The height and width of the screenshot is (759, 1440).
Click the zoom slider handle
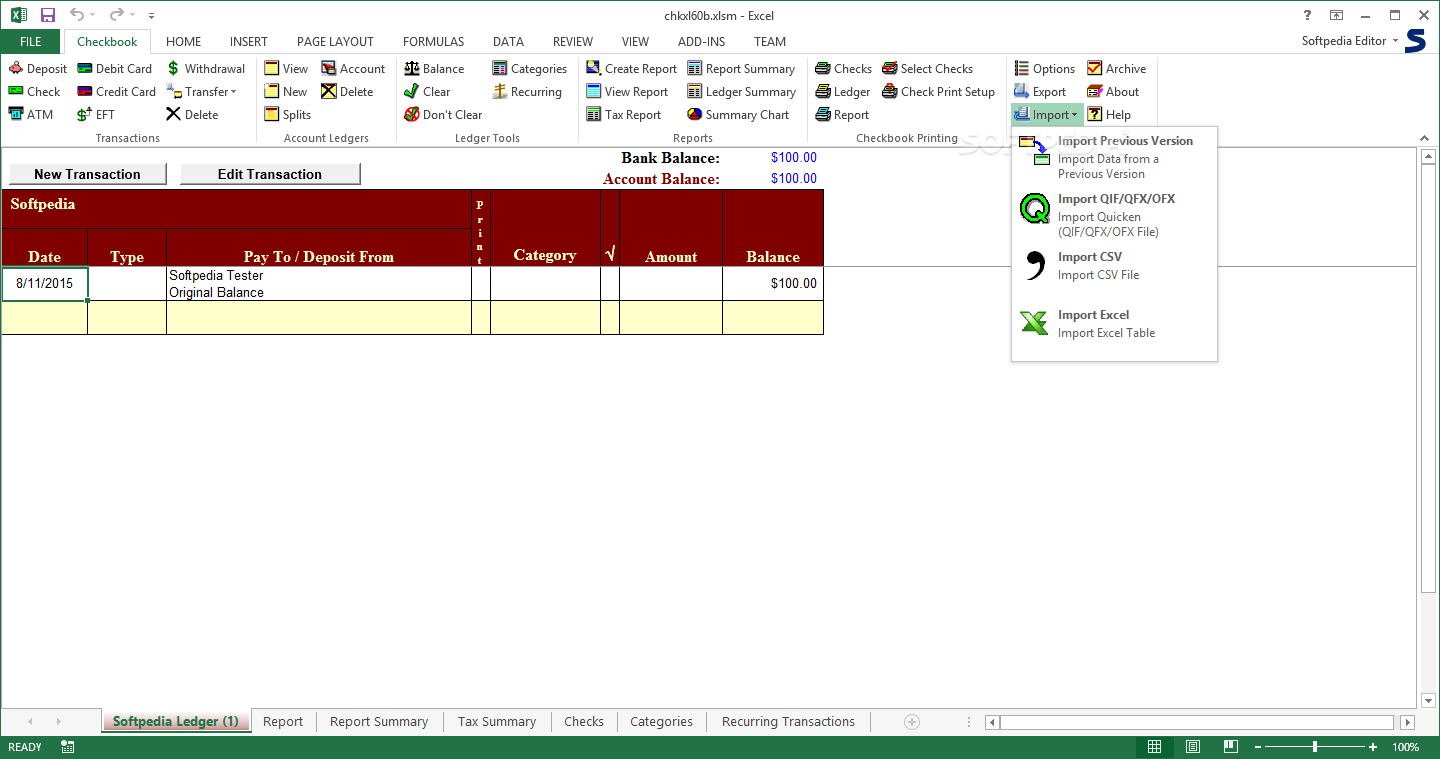coord(1314,747)
